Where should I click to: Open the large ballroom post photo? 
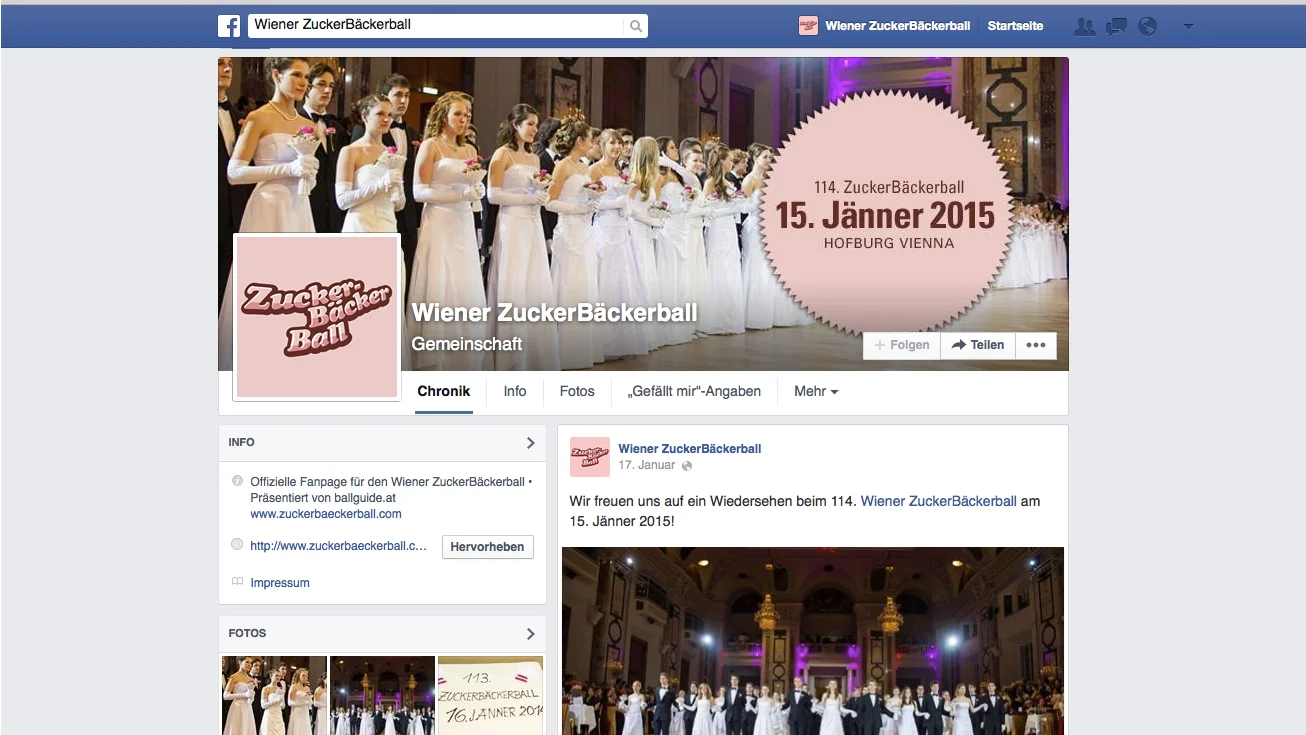[x=813, y=641]
